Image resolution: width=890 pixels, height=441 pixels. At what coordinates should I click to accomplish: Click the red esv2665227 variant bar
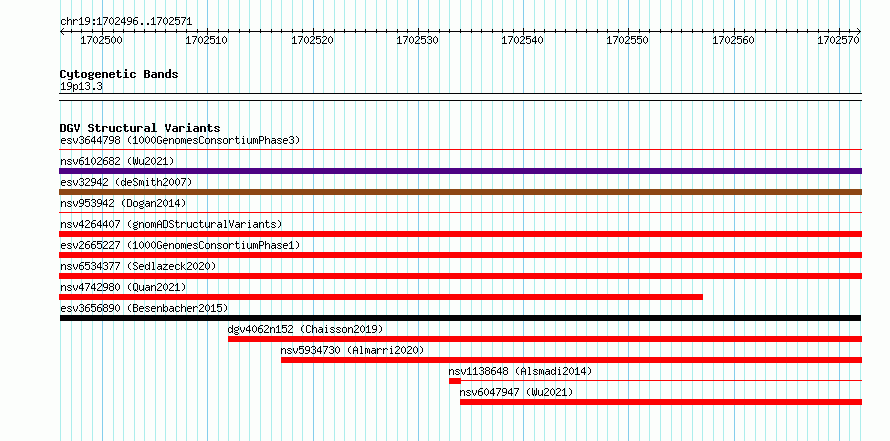point(460,255)
